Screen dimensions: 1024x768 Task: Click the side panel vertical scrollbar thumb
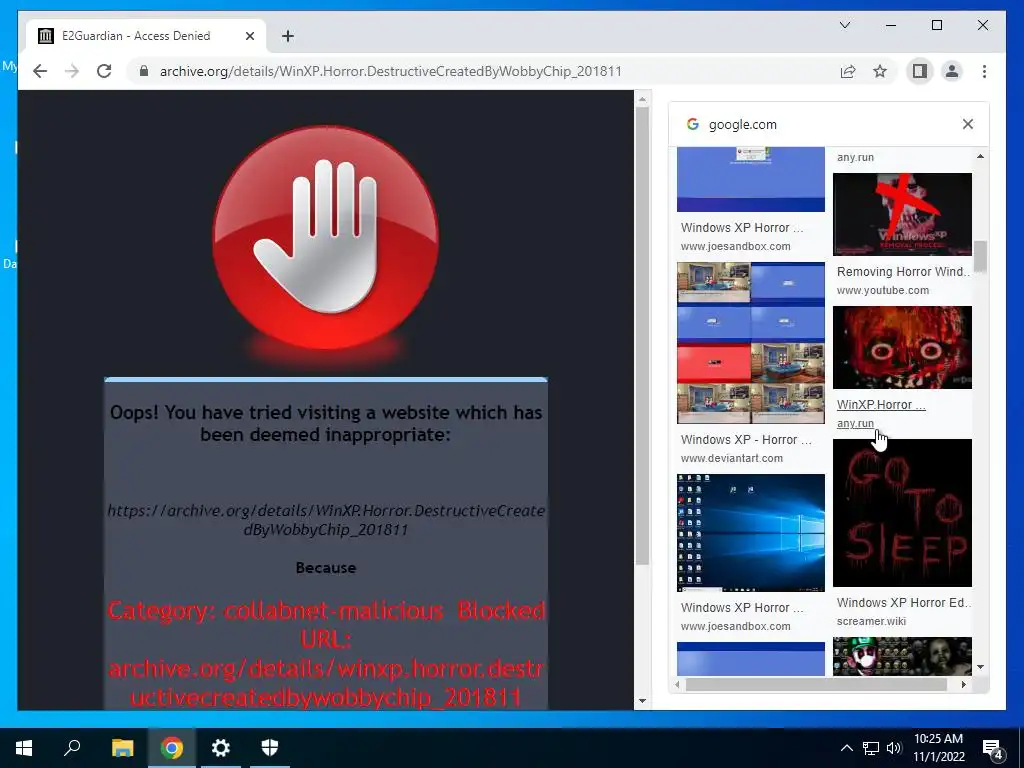pyautogui.click(x=980, y=257)
